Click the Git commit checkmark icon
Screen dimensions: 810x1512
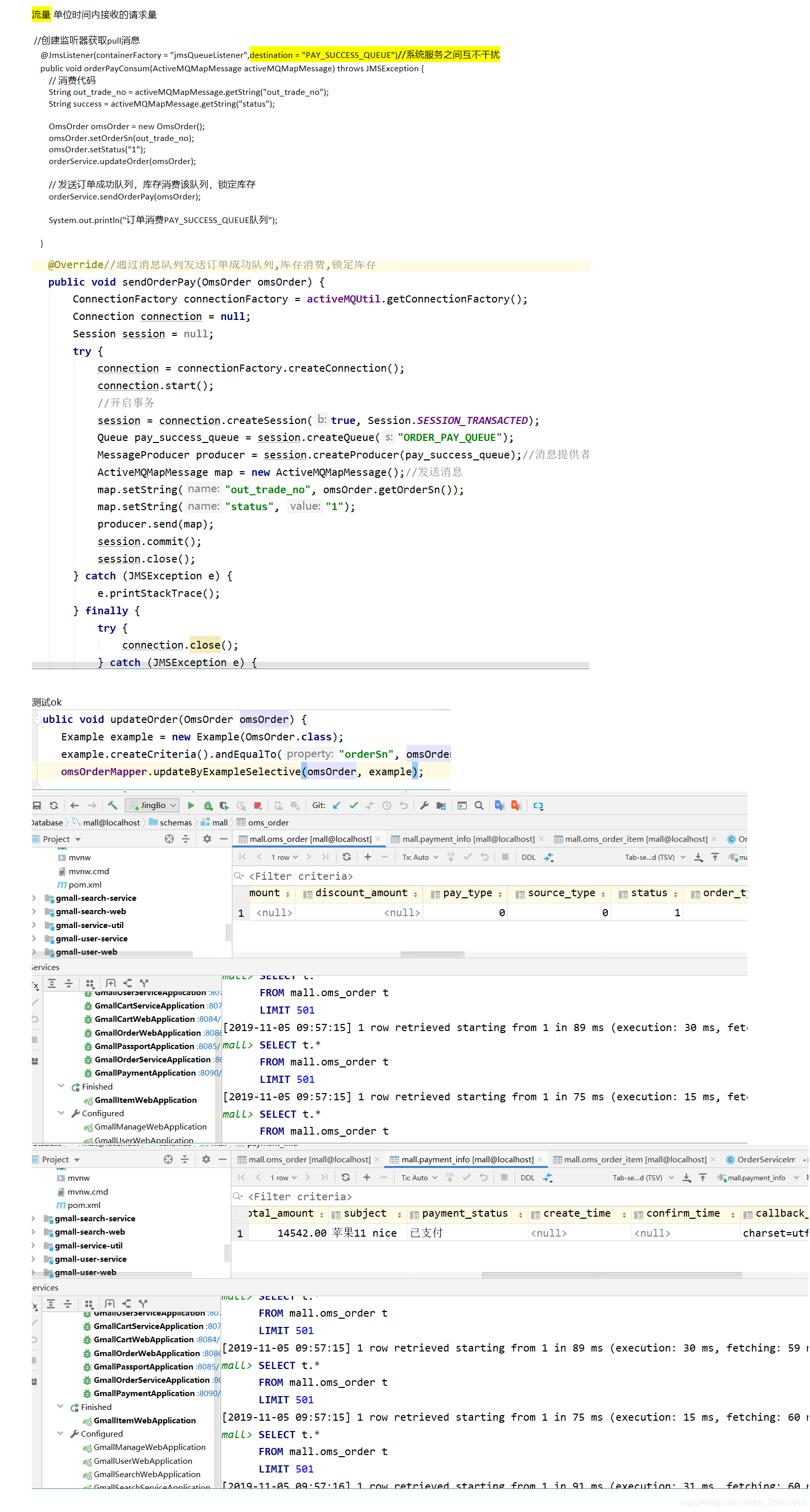pyautogui.click(x=353, y=805)
